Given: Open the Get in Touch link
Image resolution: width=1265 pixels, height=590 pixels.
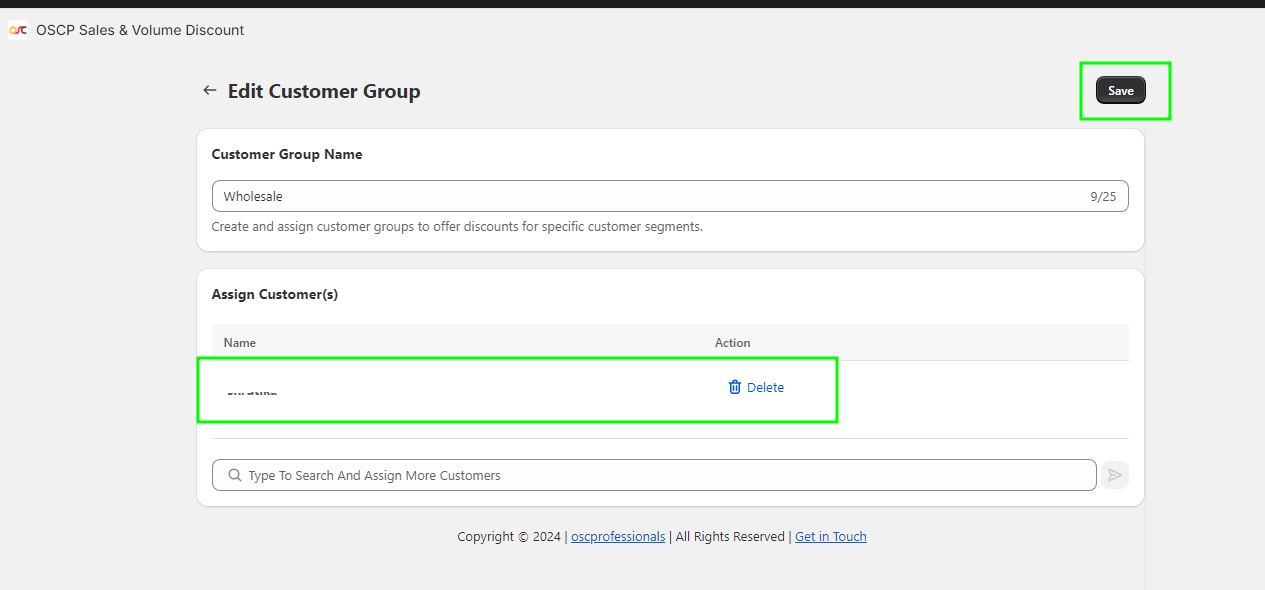Looking at the screenshot, I should click(x=830, y=536).
